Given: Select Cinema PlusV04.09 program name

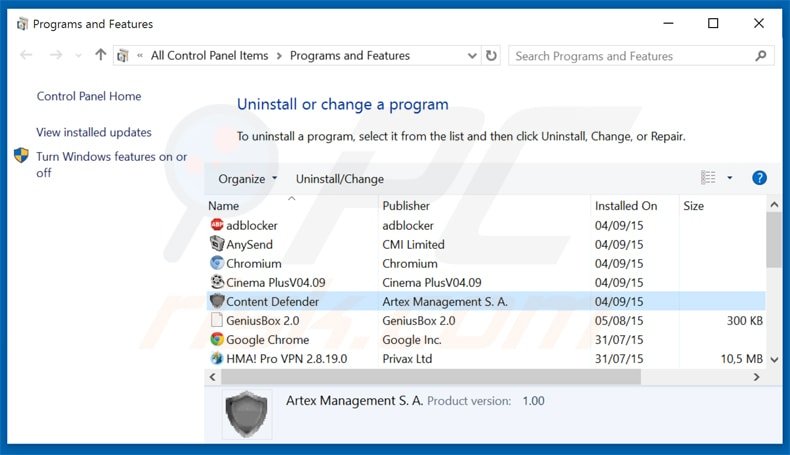Looking at the screenshot, I should point(276,283).
